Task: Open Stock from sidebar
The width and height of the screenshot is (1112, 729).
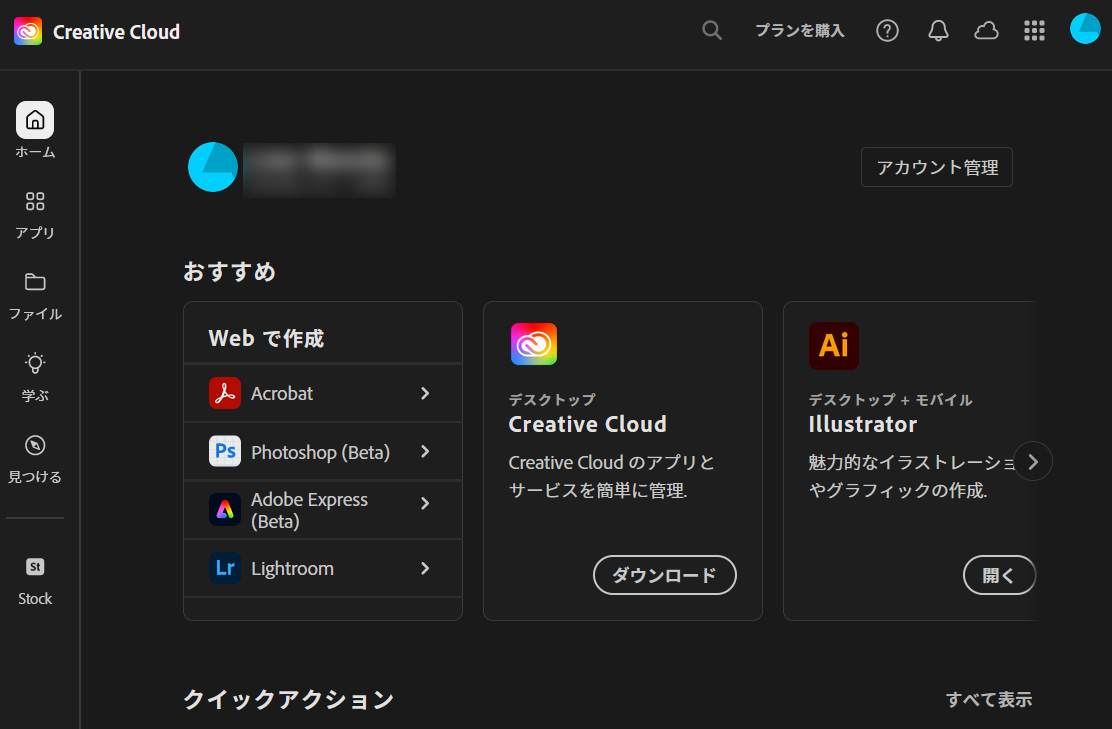Action: pos(35,581)
